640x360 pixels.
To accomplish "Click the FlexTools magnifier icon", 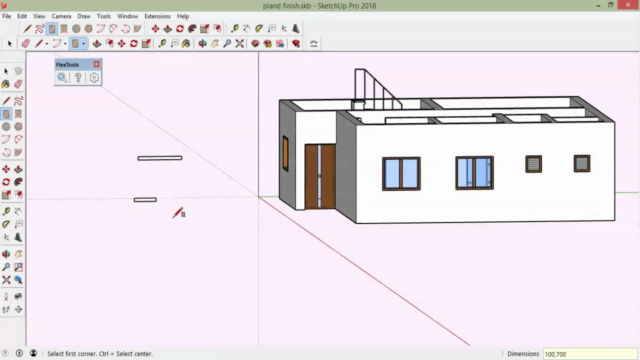I will pyautogui.click(x=62, y=78).
